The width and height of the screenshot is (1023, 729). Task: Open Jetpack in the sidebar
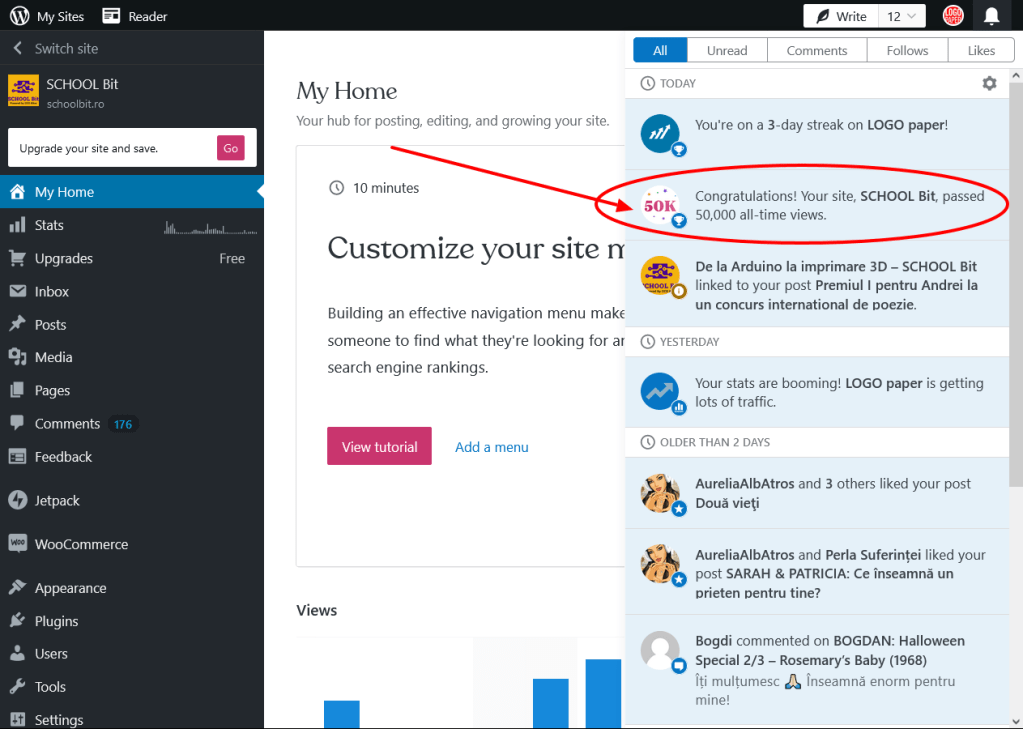click(x=57, y=500)
